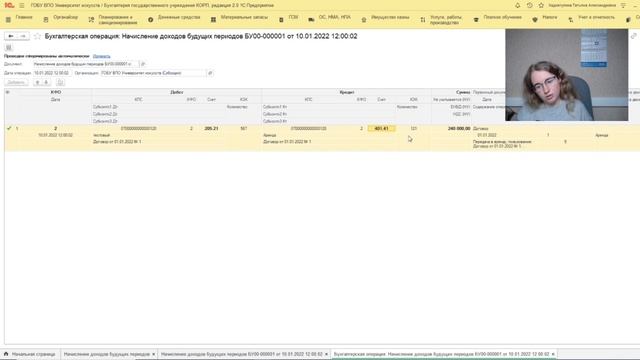Image resolution: width=640 pixels, height=360 pixels.
Task: Close the Бухгалтерская операция tab
Action: tap(553, 354)
